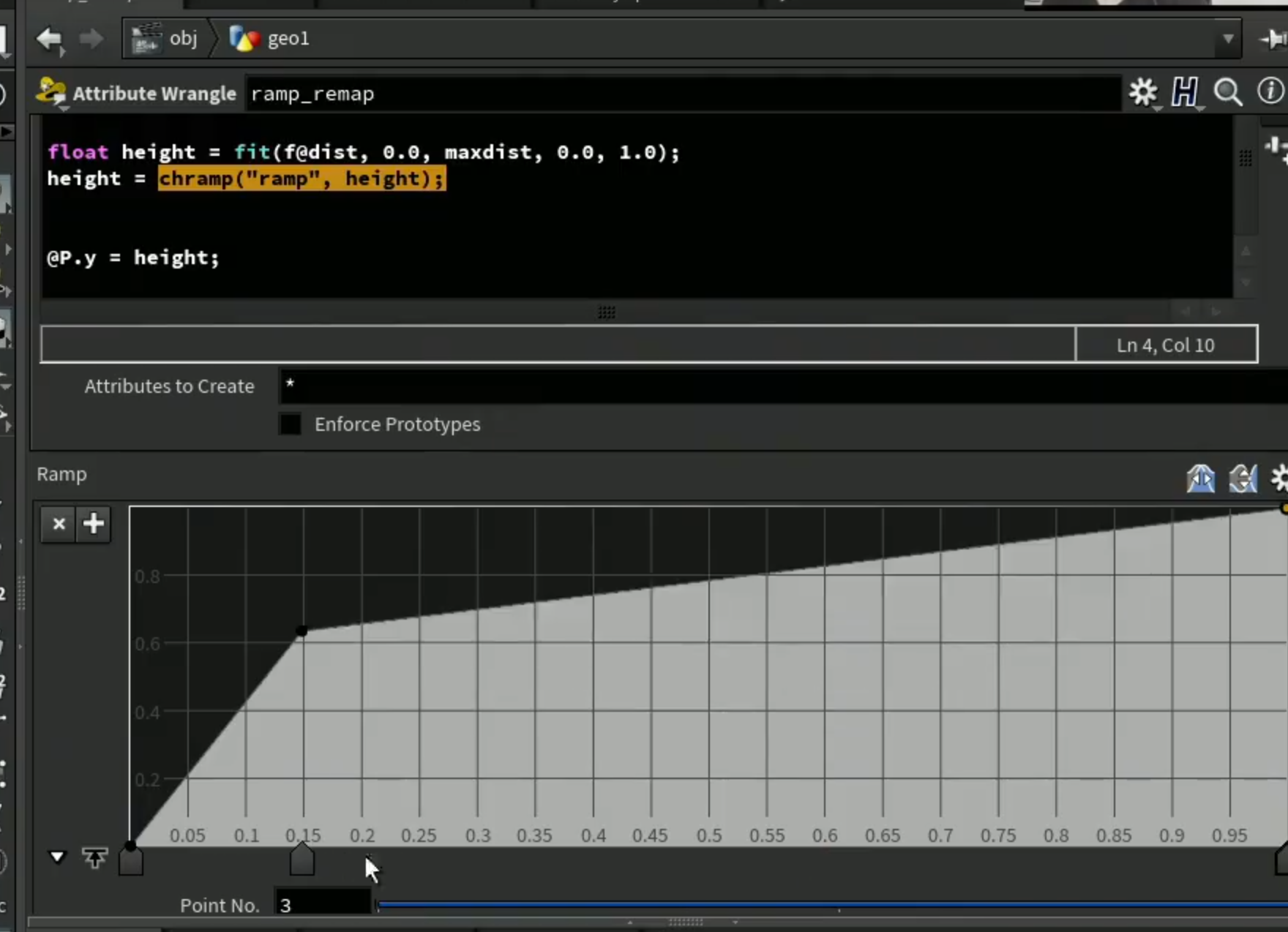Click the ramp_remap node name field
Screen dimensions: 1288x932
click(683, 94)
